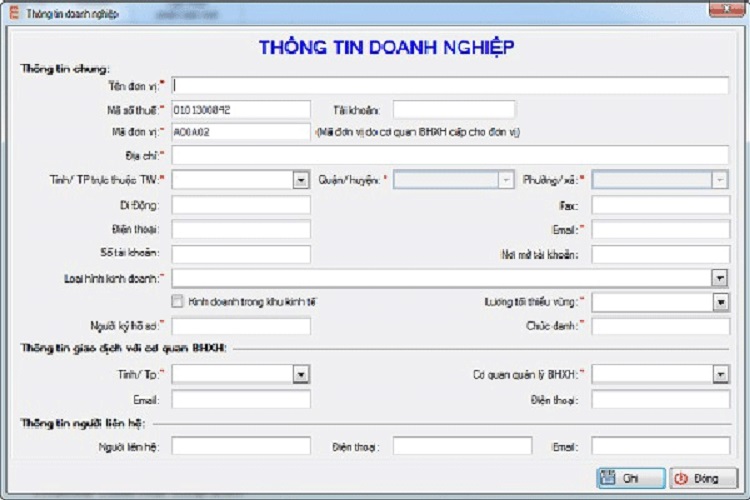Image resolution: width=750 pixels, height=500 pixels.
Task: Open the Tỉnh/TP trực thuộc TW dropdown
Action: [301, 180]
